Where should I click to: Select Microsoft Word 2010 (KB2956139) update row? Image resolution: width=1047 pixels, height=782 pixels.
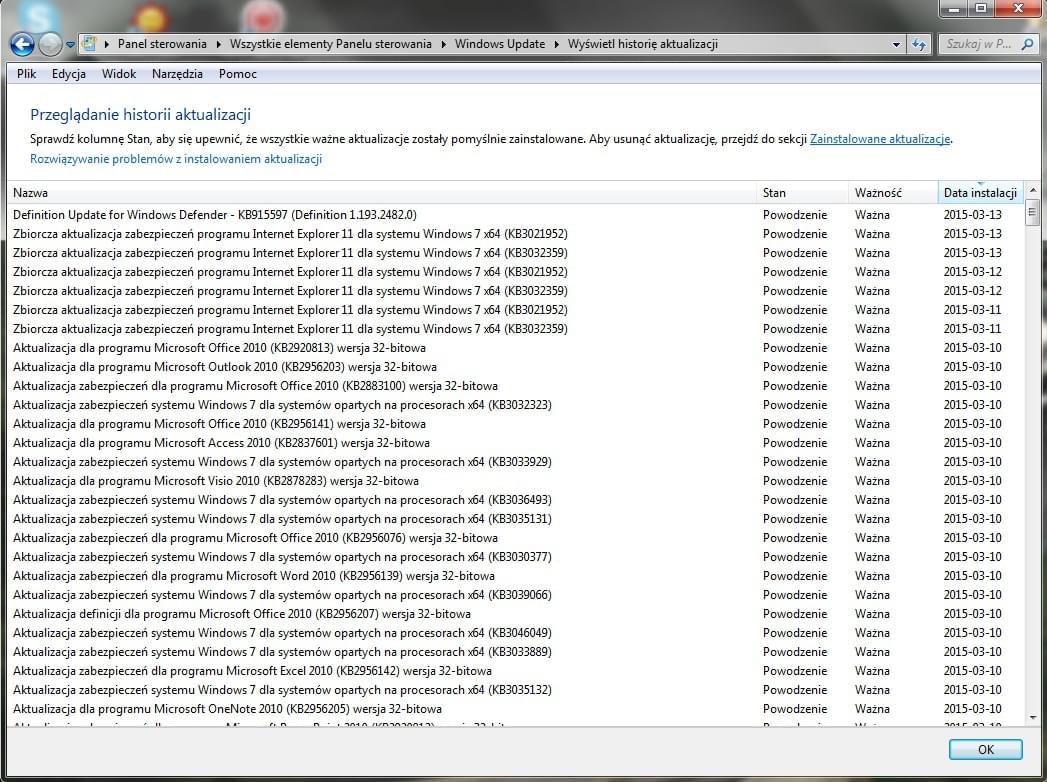pos(514,576)
